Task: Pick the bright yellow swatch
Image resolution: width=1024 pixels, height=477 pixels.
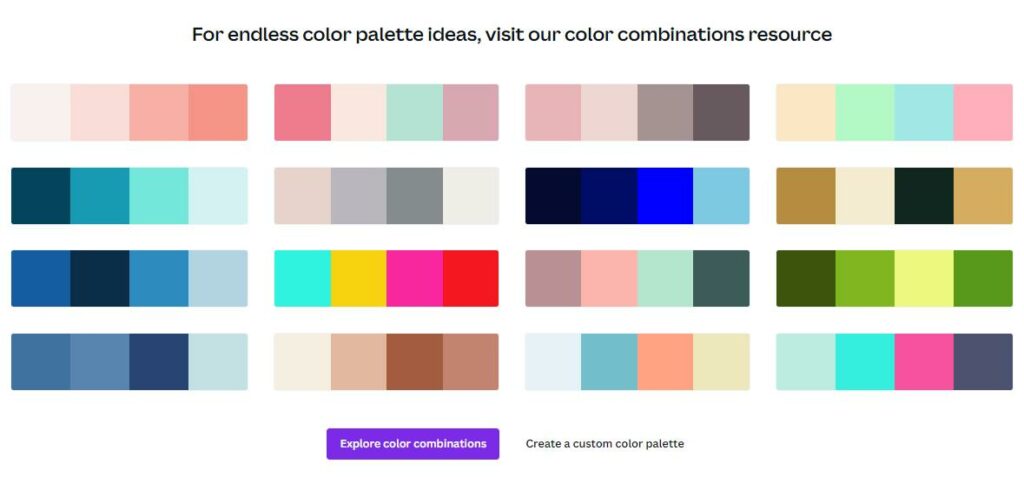Action: tap(359, 278)
